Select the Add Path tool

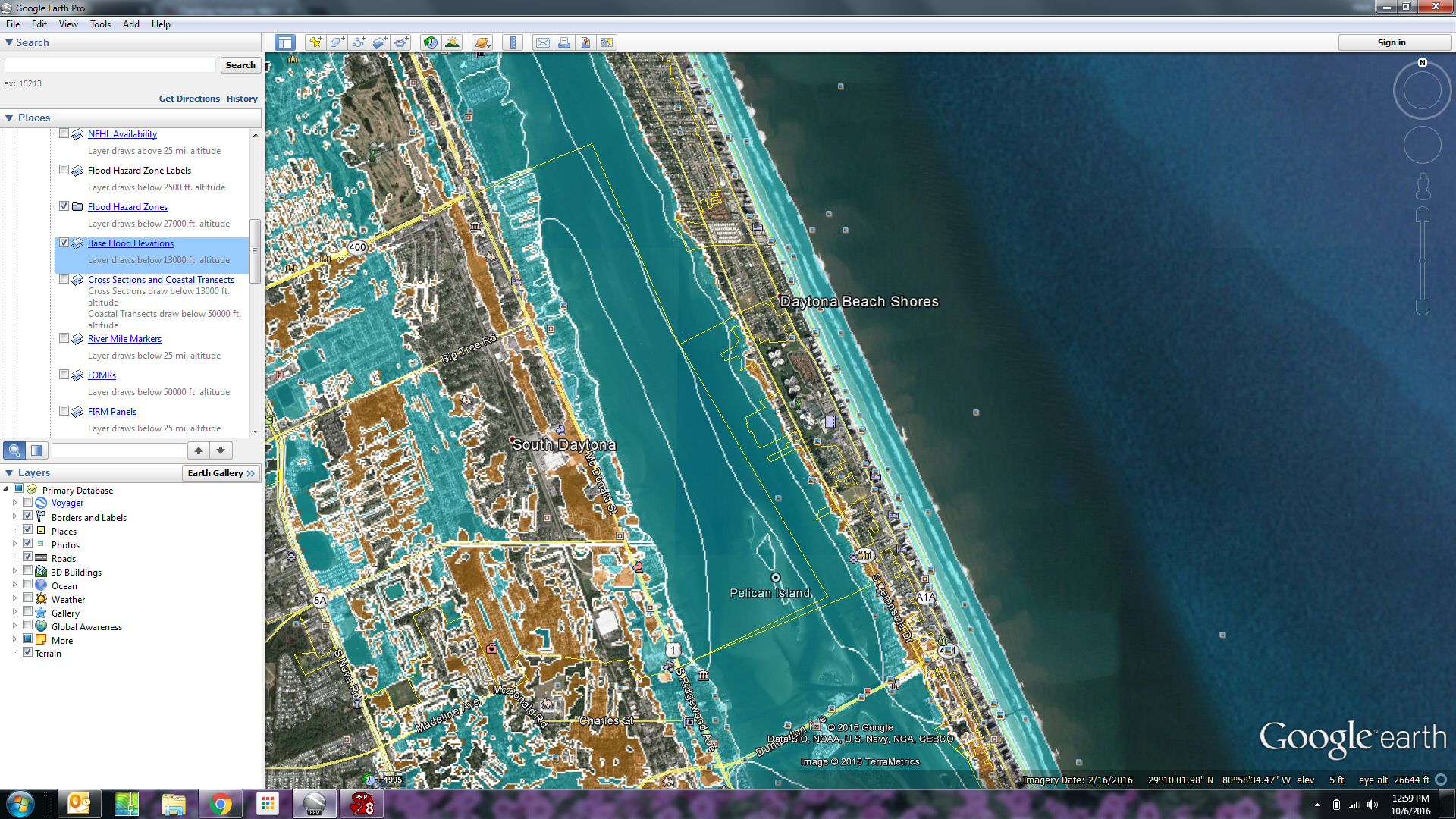tap(358, 42)
